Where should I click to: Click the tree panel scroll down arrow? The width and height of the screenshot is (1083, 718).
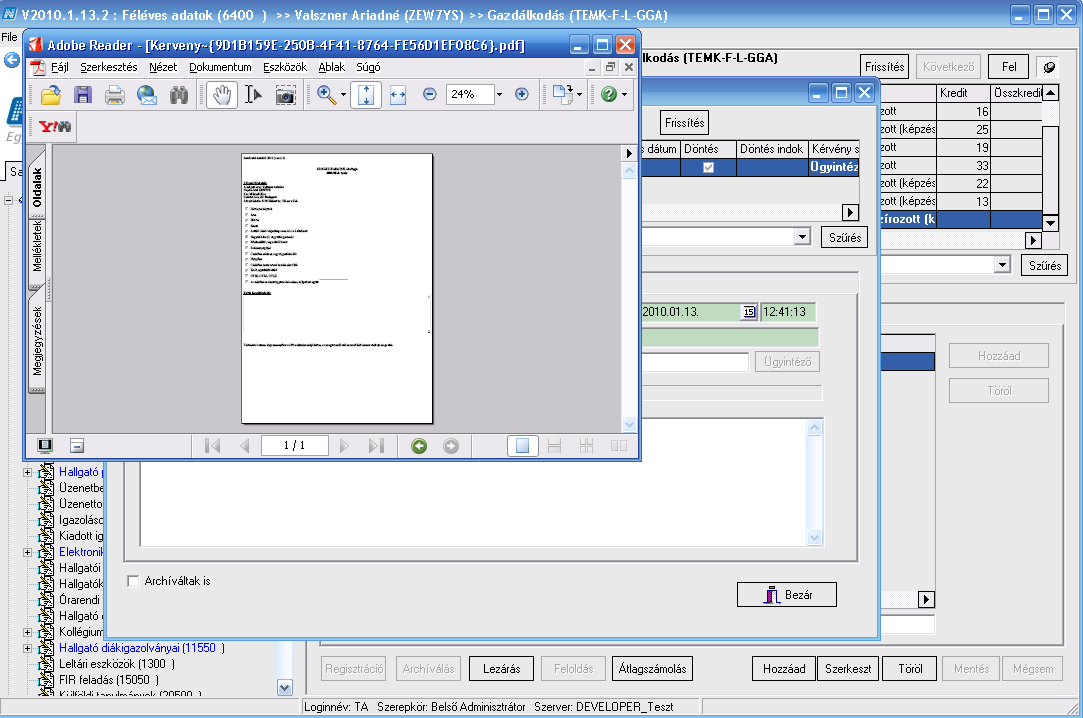click(285, 688)
